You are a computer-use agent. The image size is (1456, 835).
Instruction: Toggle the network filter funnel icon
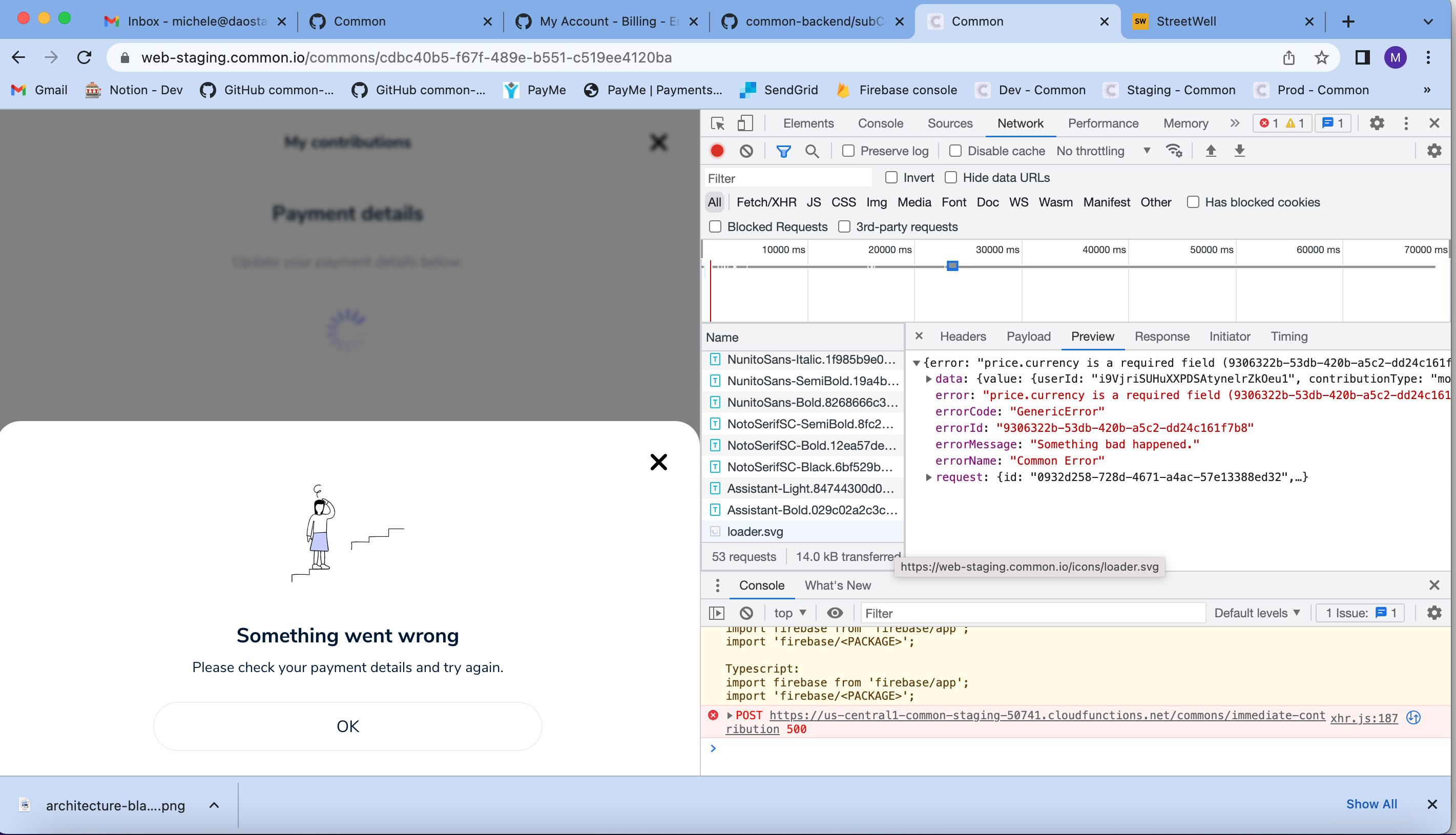[x=783, y=151]
